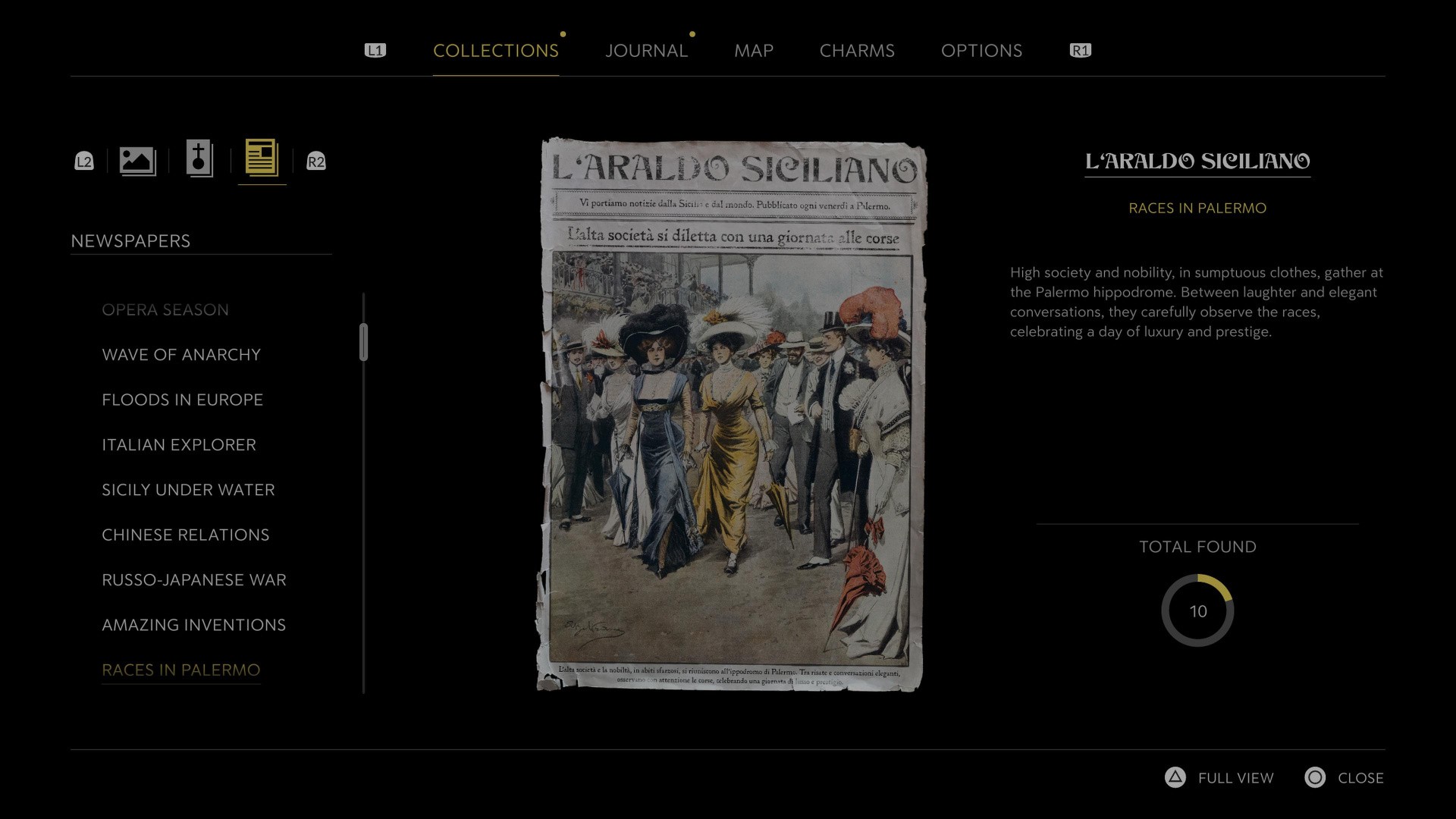
Task: Go to the Charms tab
Action: [x=857, y=51]
